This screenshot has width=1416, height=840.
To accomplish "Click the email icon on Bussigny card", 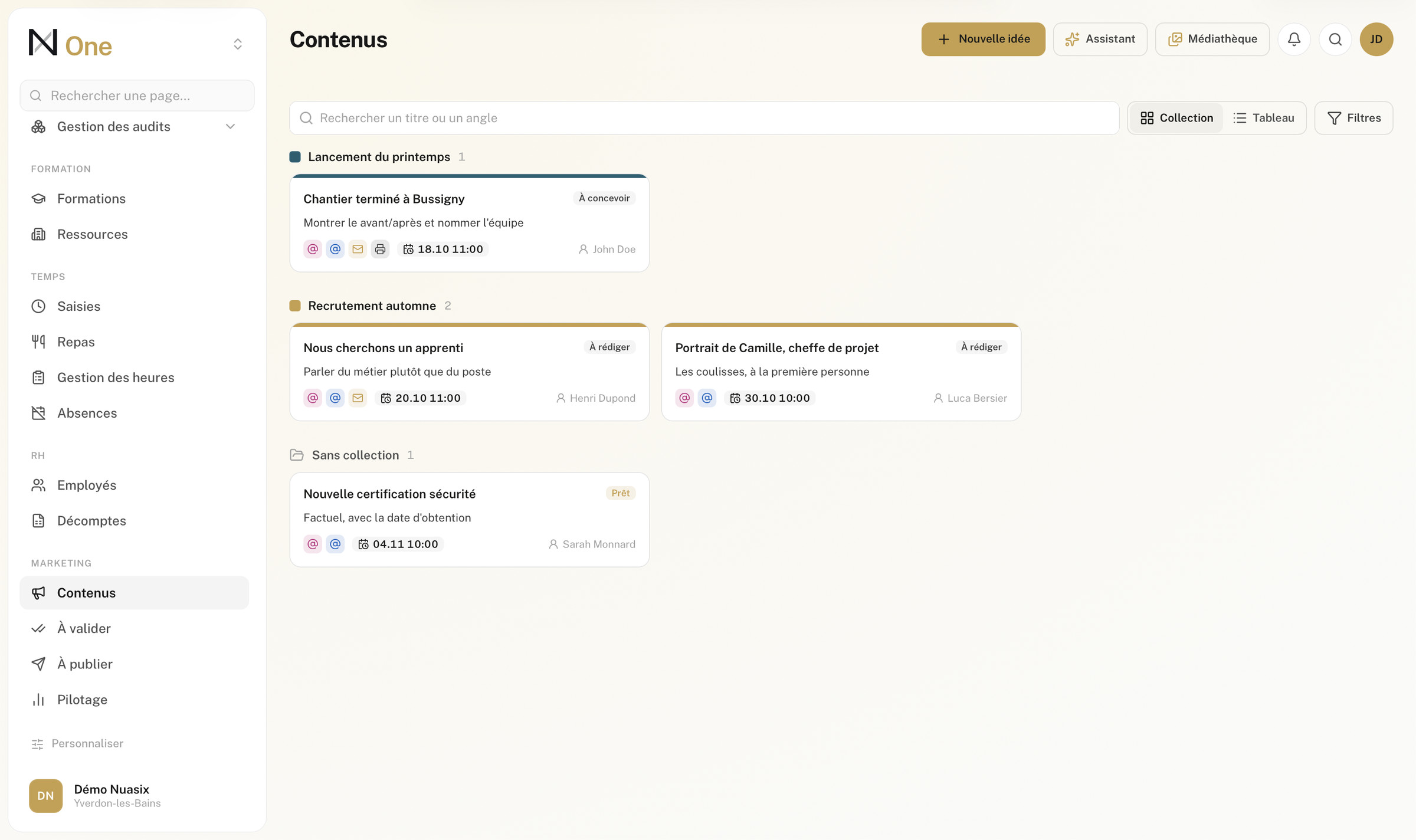I will [358, 249].
